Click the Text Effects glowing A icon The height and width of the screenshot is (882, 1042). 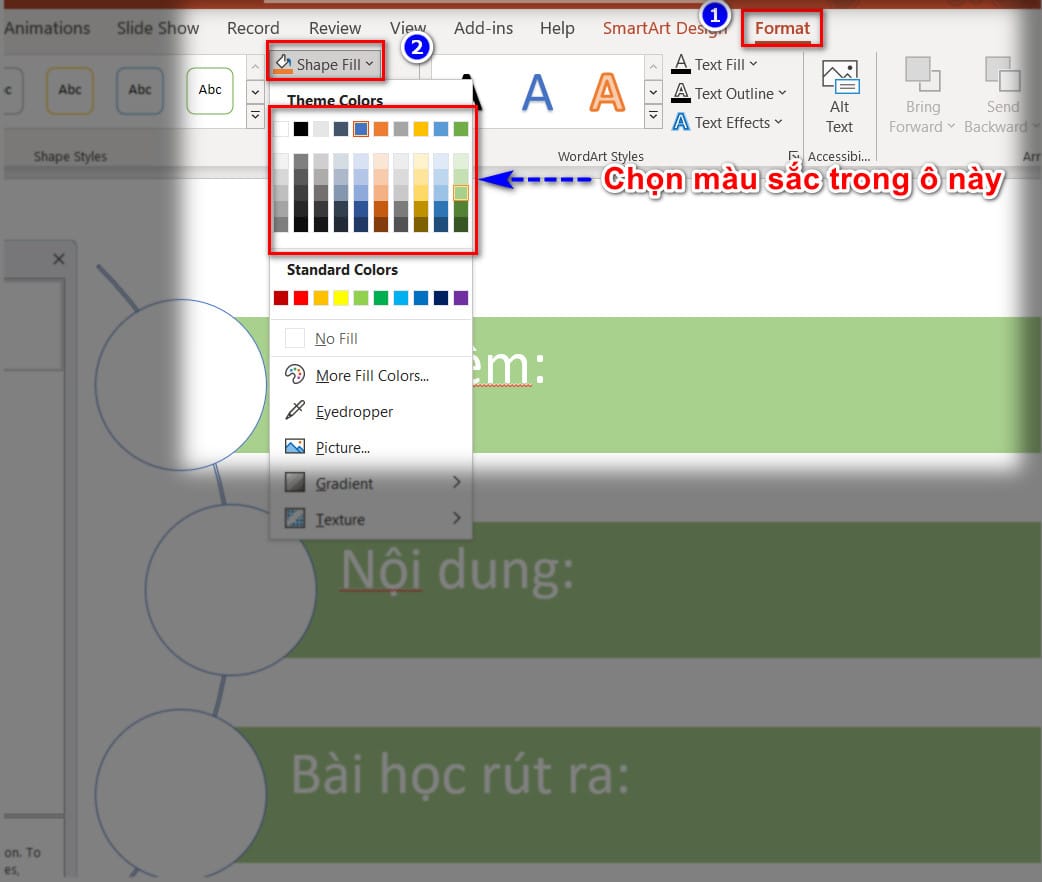[680, 122]
